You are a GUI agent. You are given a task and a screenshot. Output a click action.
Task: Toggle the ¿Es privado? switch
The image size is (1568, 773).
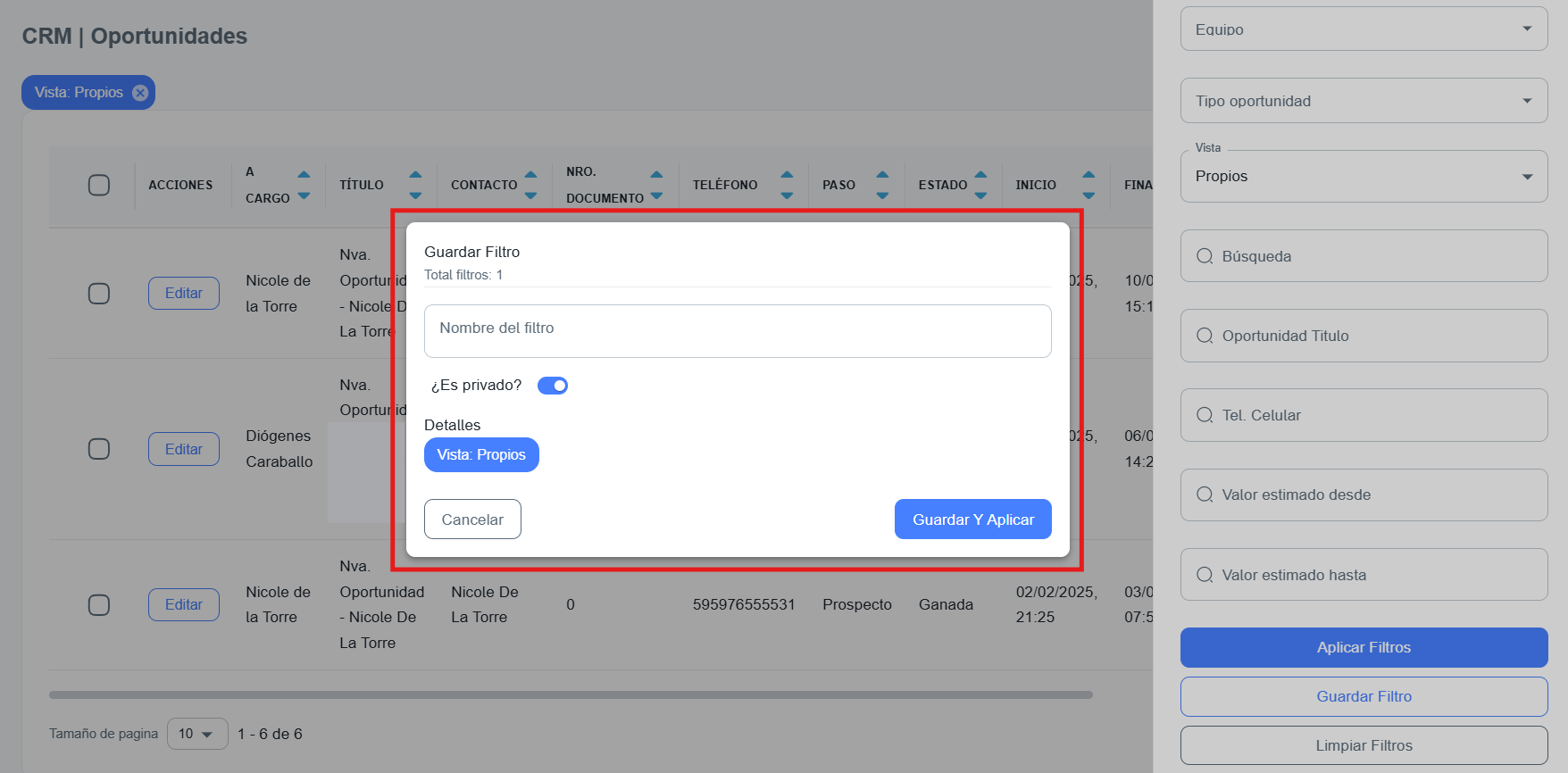(553, 386)
